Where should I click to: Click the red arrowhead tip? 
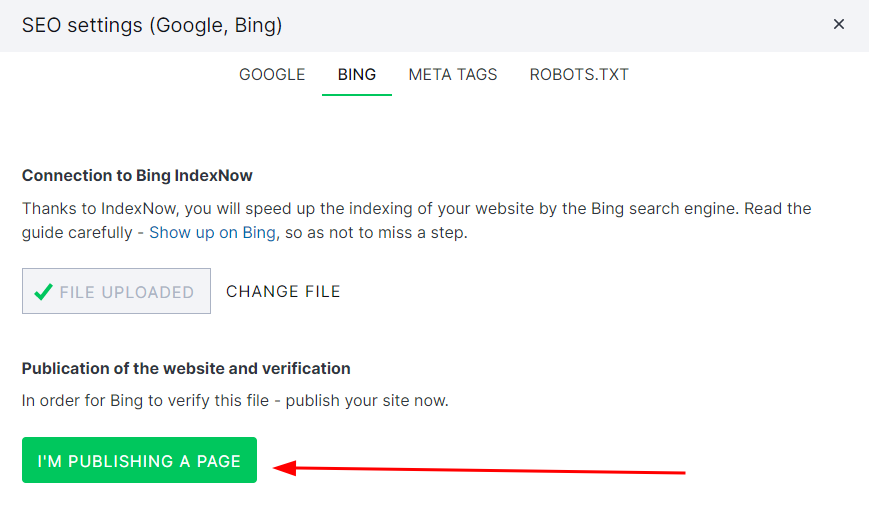coord(277,467)
